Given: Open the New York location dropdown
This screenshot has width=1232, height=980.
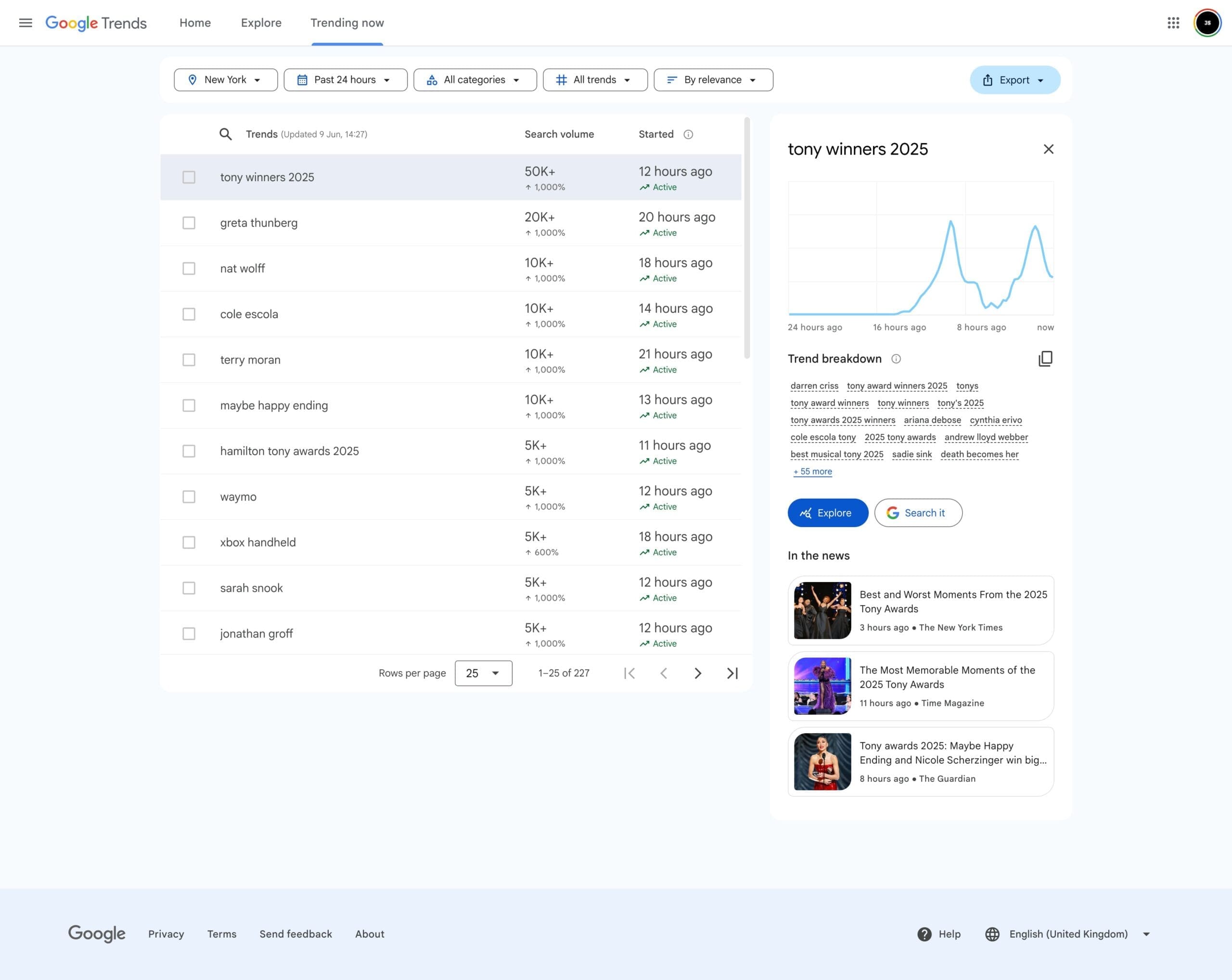Looking at the screenshot, I should pyautogui.click(x=226, y=80).
